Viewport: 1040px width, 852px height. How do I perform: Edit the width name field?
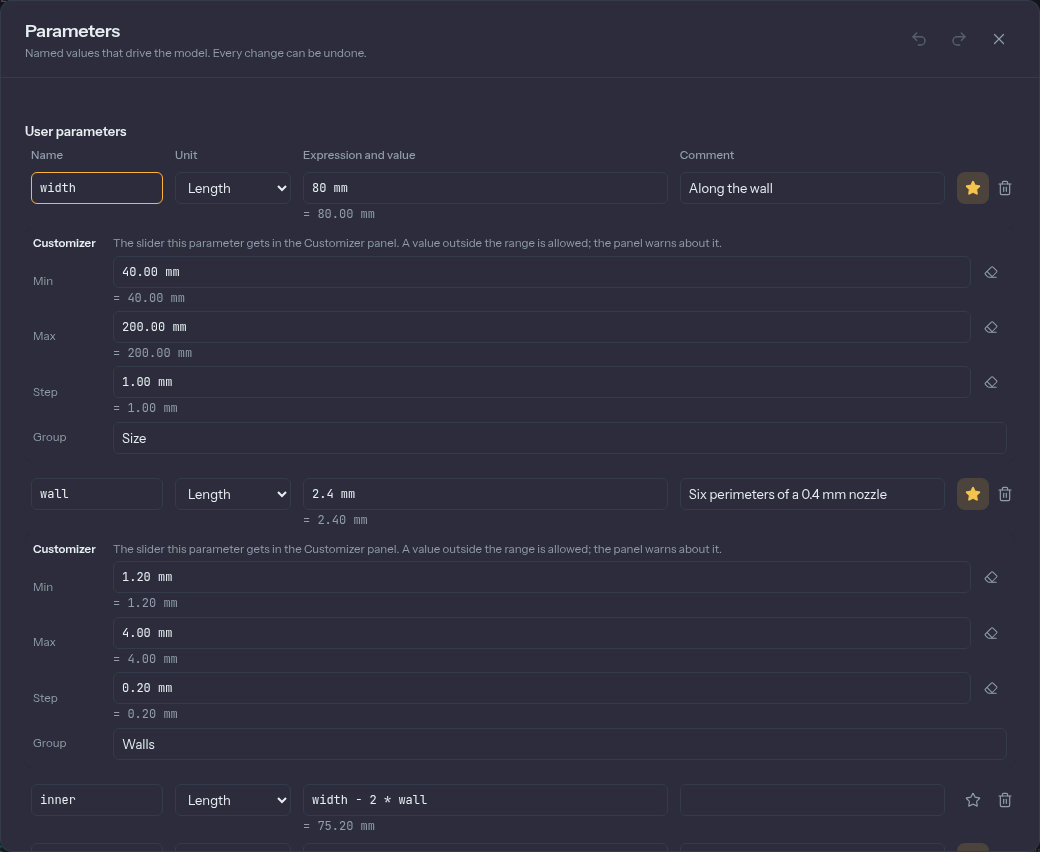(x=97, y=188)
